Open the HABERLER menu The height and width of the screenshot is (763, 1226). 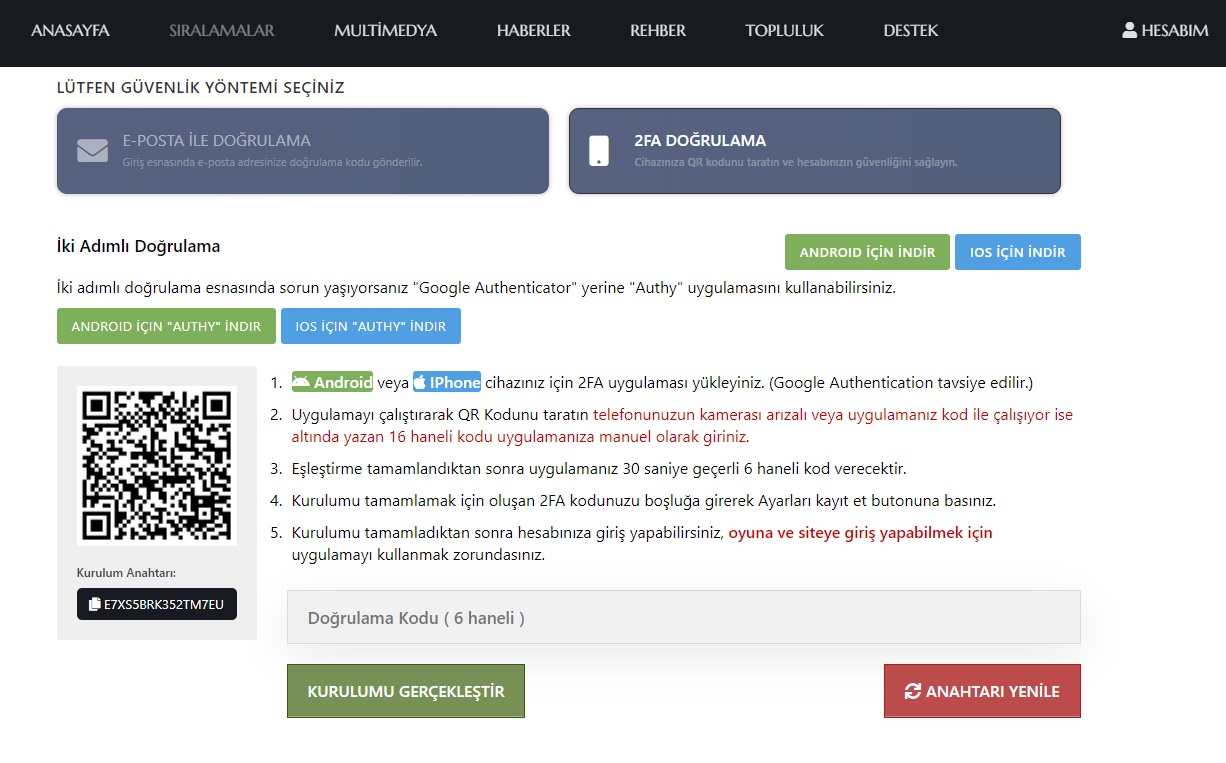coord(533,30)
